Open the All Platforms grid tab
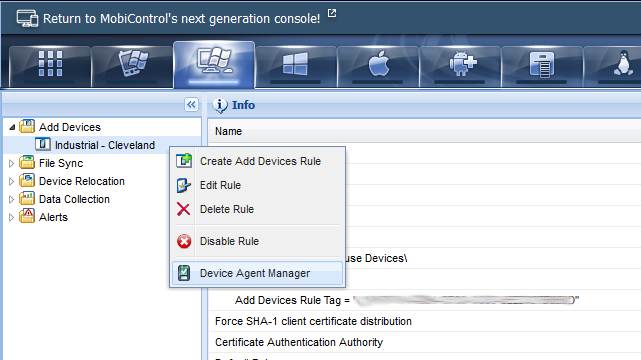The image size is (641, 360). [x=50, y=67]
